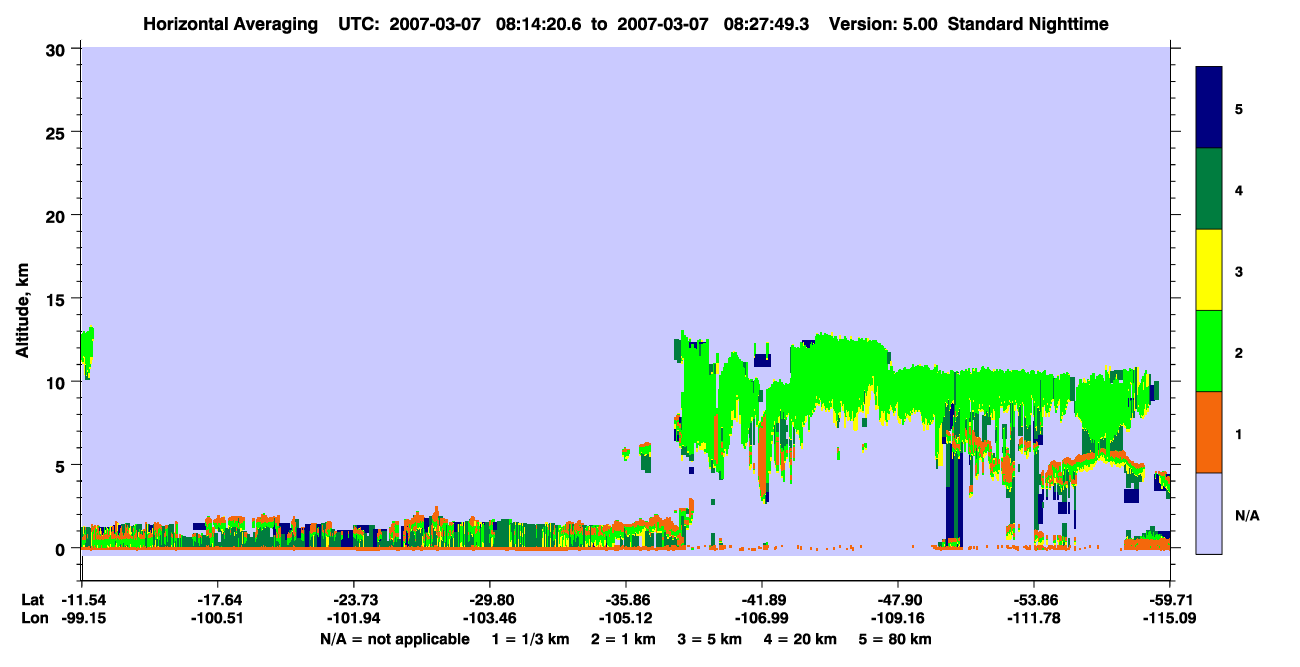Click the legend entry '3 = 5 km'

(711, 639)
